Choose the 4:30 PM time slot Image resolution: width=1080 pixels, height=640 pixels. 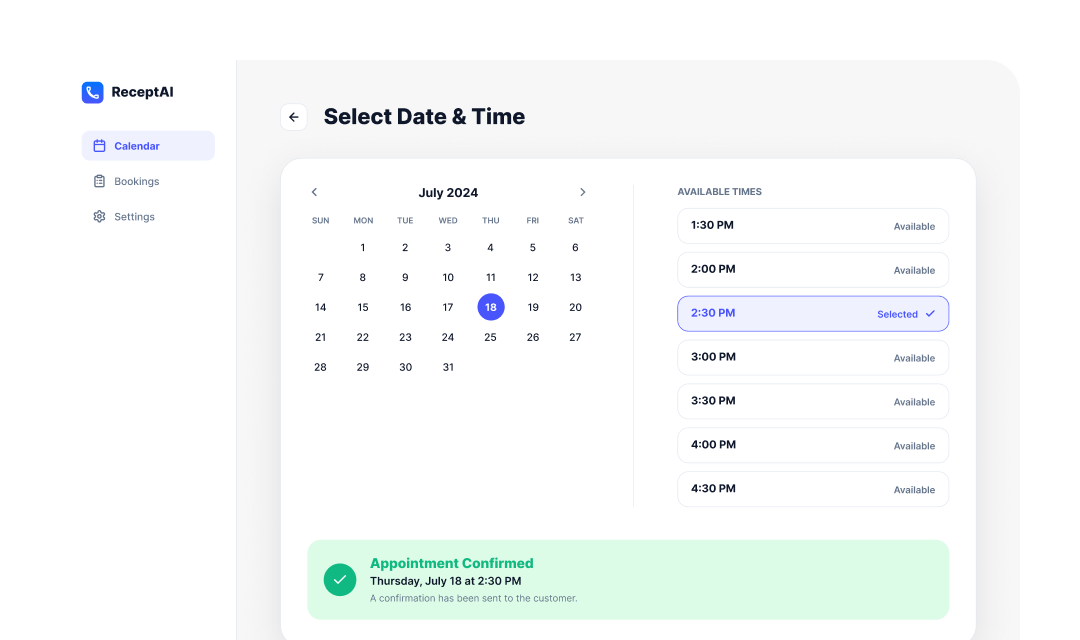point(813,489)
